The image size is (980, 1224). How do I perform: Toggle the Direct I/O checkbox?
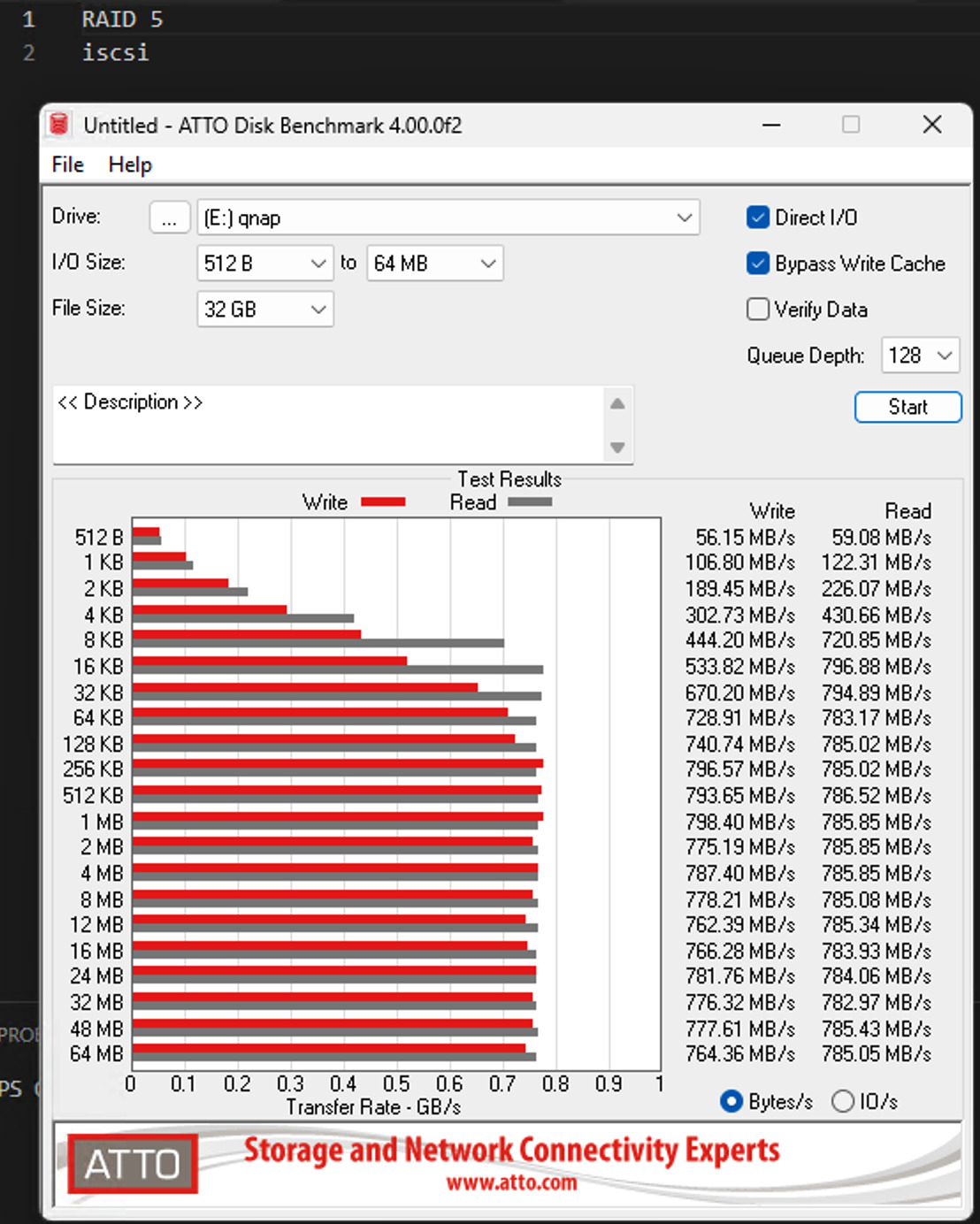(758, 218)
